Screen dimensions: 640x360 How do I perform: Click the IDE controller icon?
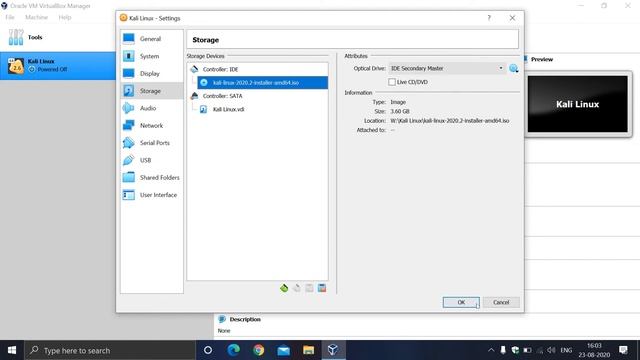pos(194,69)
